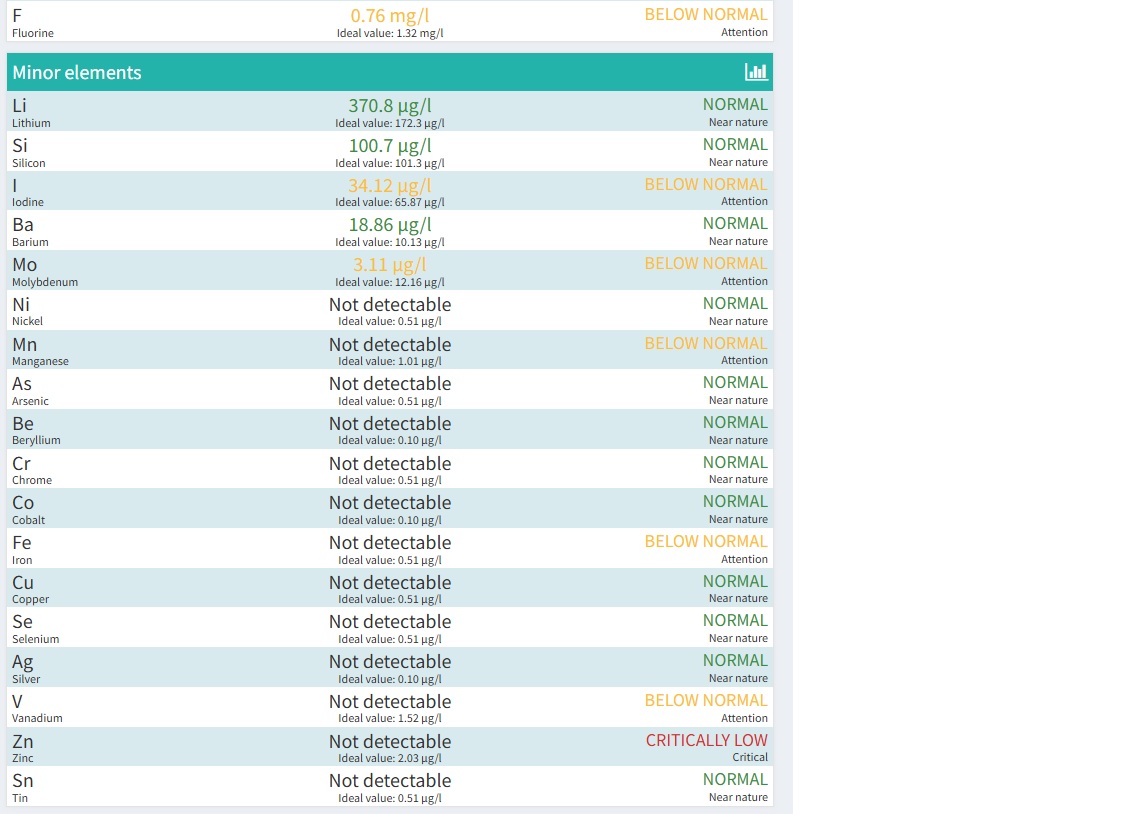This screenshot has height=814, width=1138.
Task: Select the Sn element symbol
Action: coord(22,781)
